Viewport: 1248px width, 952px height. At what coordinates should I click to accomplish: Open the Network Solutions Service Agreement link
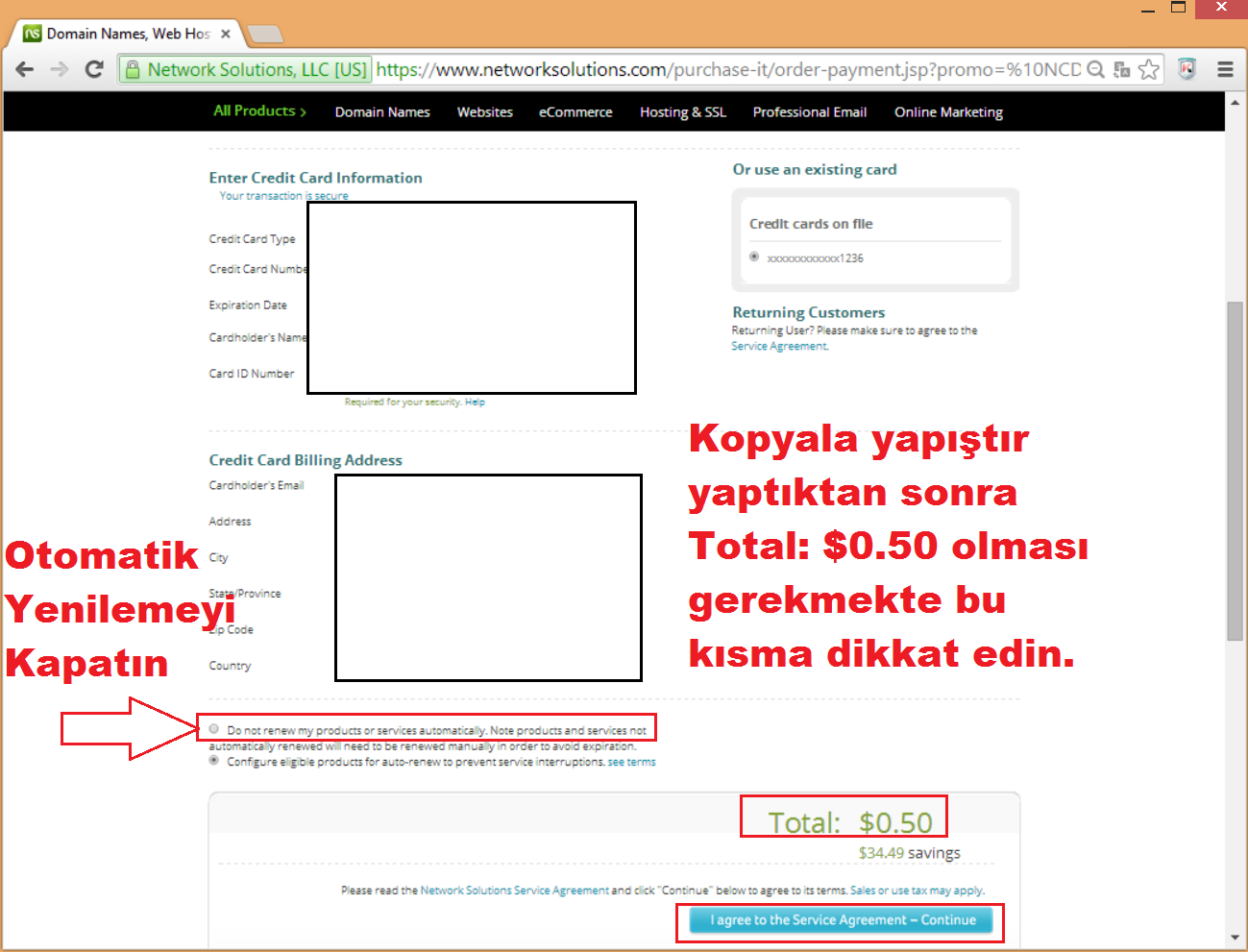click(514, 891)
